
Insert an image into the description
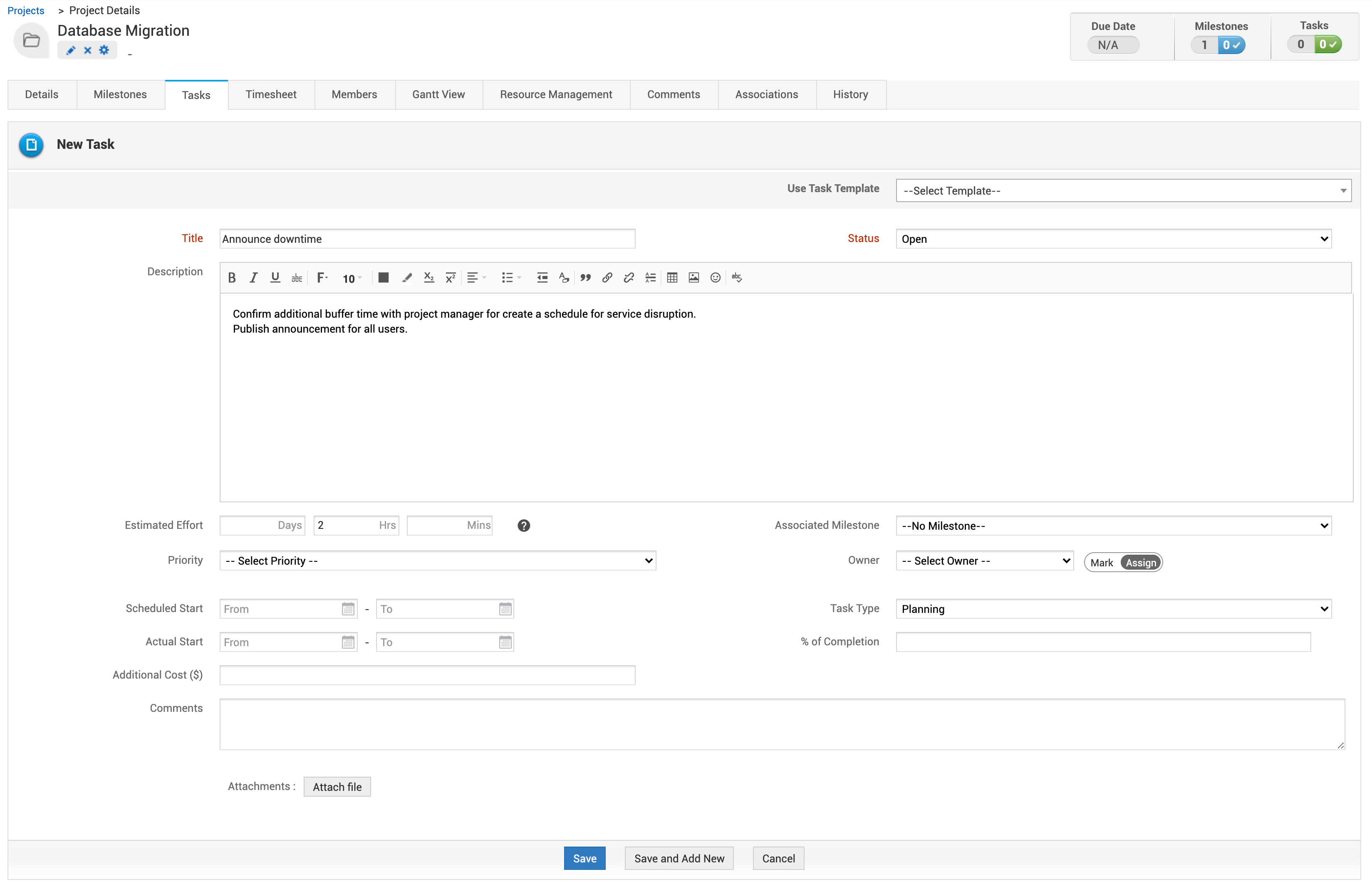coord(694,278)
